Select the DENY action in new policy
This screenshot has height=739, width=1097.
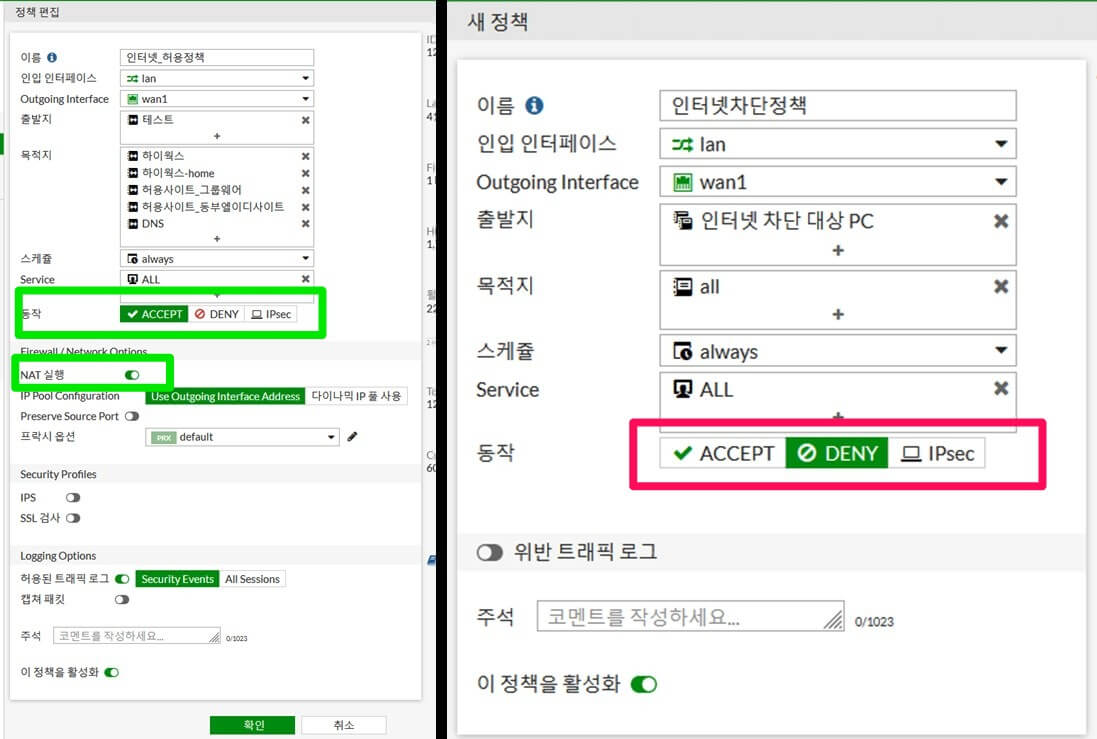click(x=837, y=453)
